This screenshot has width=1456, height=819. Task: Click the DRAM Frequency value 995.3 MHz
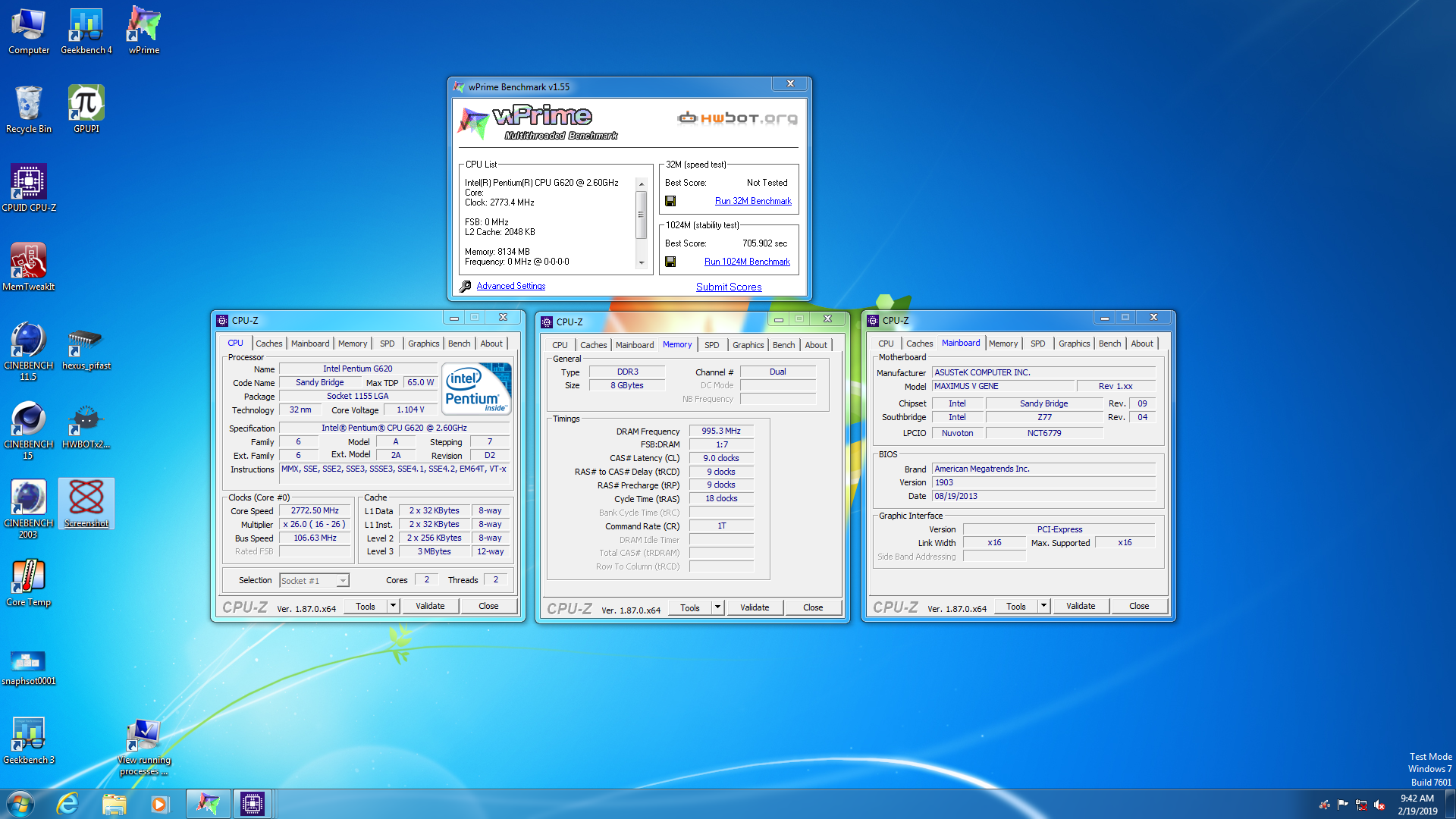(721, 431)
